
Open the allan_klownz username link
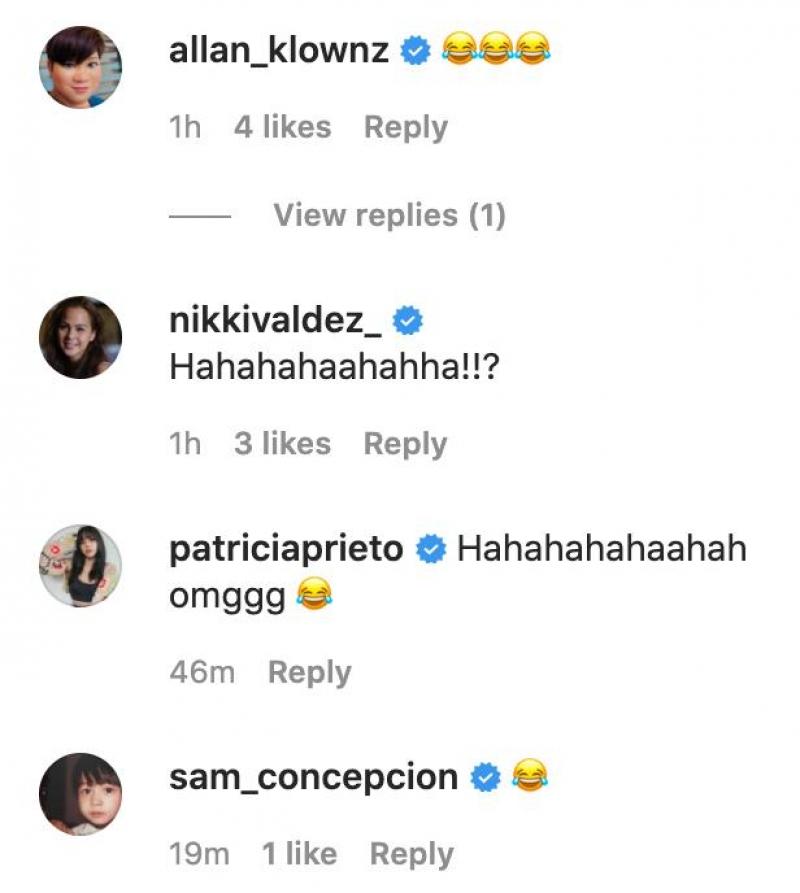pyautogui.click(x=279, y=50)
